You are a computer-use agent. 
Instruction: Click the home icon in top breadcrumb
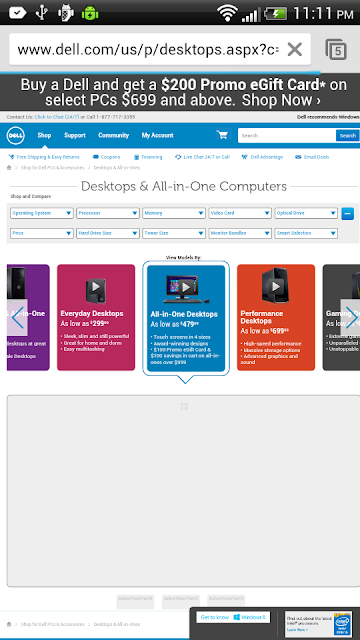pyautogui.click(x=9, y=168)
